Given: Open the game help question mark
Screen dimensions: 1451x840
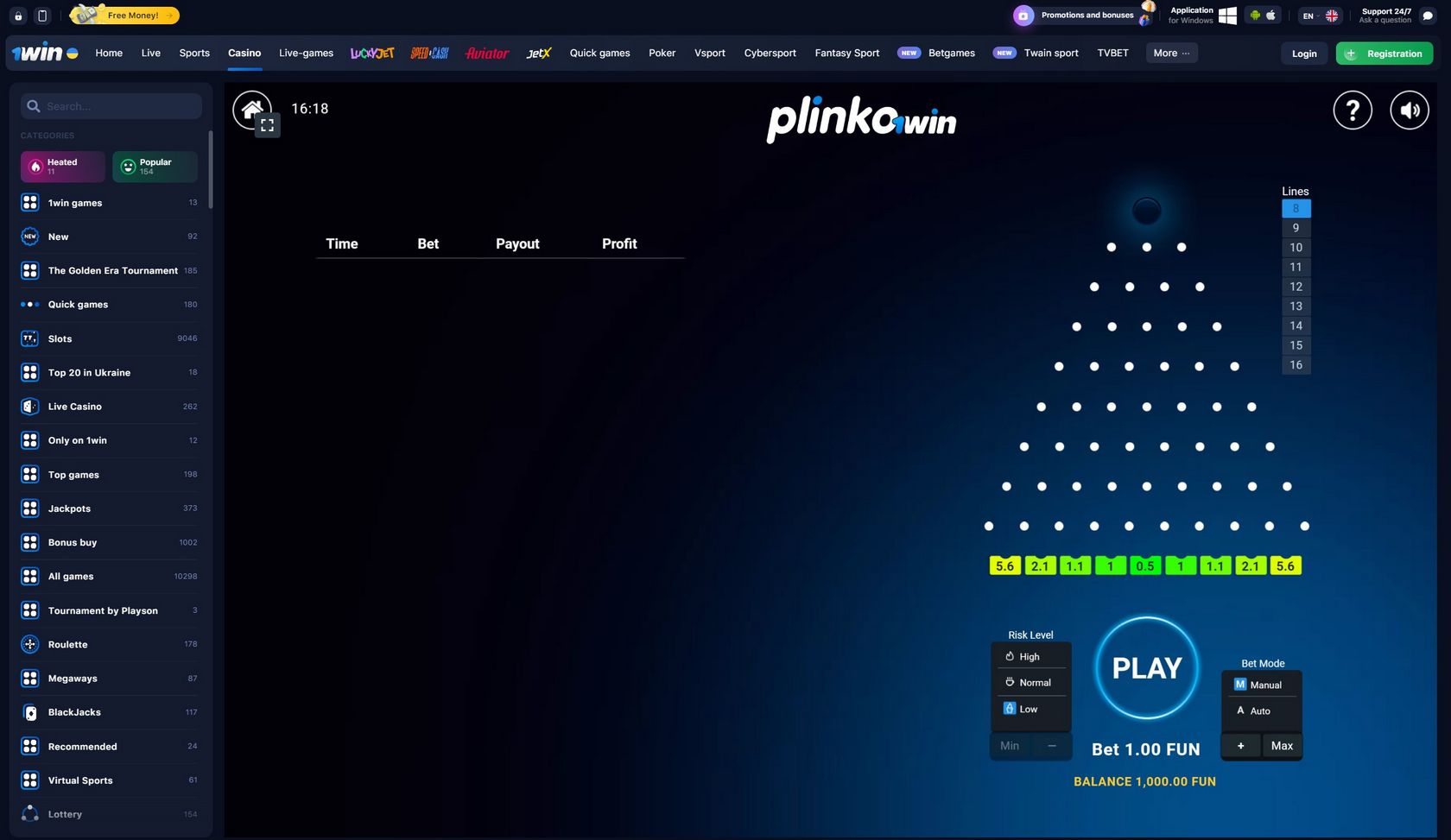Looking at the screenshot, I should tap(1353, 111).
